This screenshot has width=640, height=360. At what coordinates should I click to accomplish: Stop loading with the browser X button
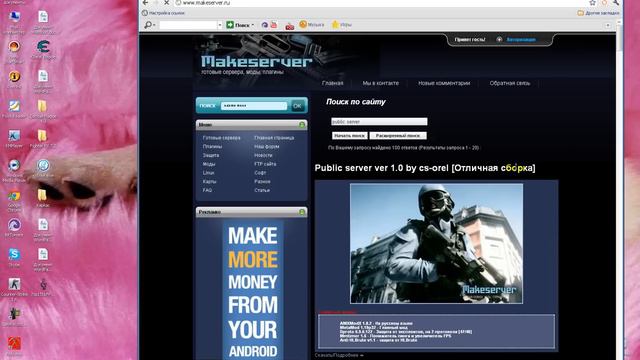point(167,2)
